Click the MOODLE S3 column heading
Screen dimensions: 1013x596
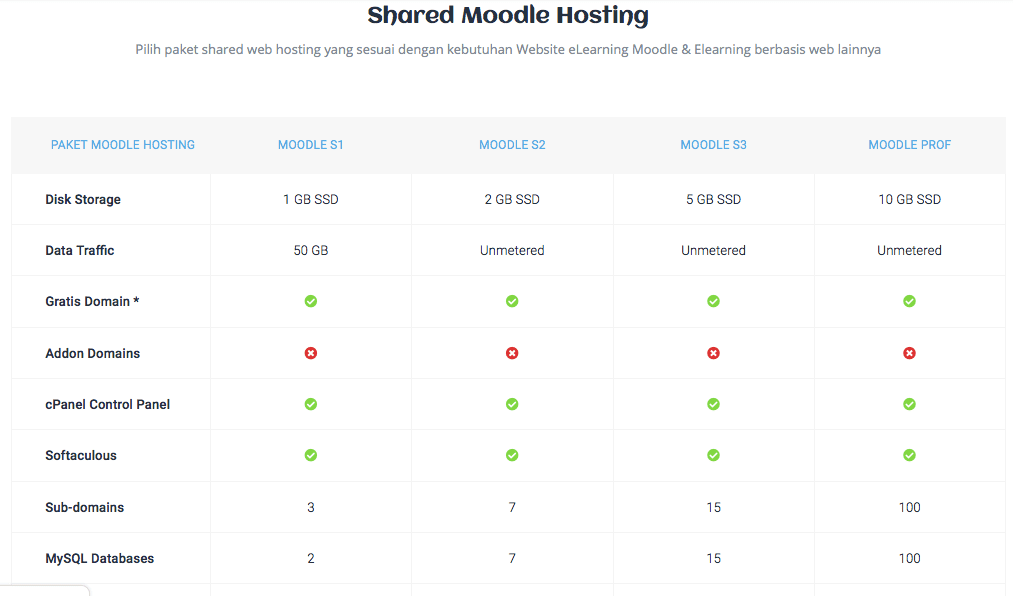[x=713, y=144]
